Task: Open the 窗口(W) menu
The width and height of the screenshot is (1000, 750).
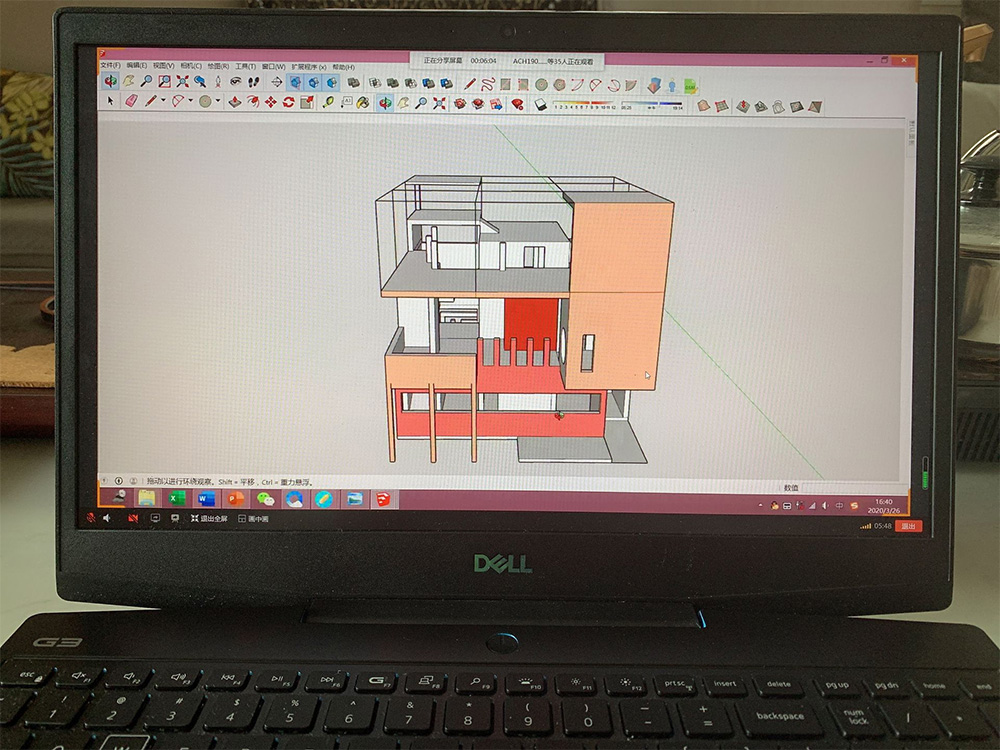Action: [x=274, y=67]
